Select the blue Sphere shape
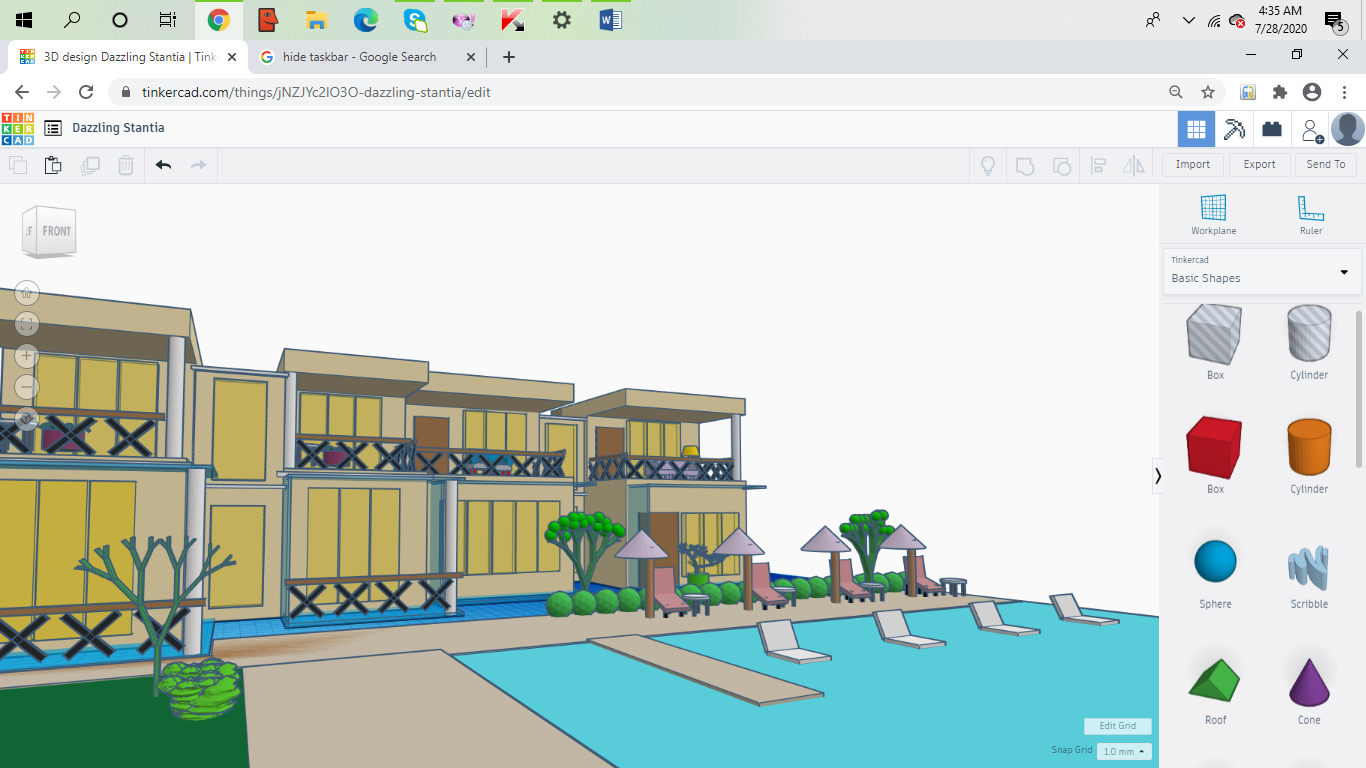The height and width of the screenshot is (768, 1366). tap(1215, 563)
